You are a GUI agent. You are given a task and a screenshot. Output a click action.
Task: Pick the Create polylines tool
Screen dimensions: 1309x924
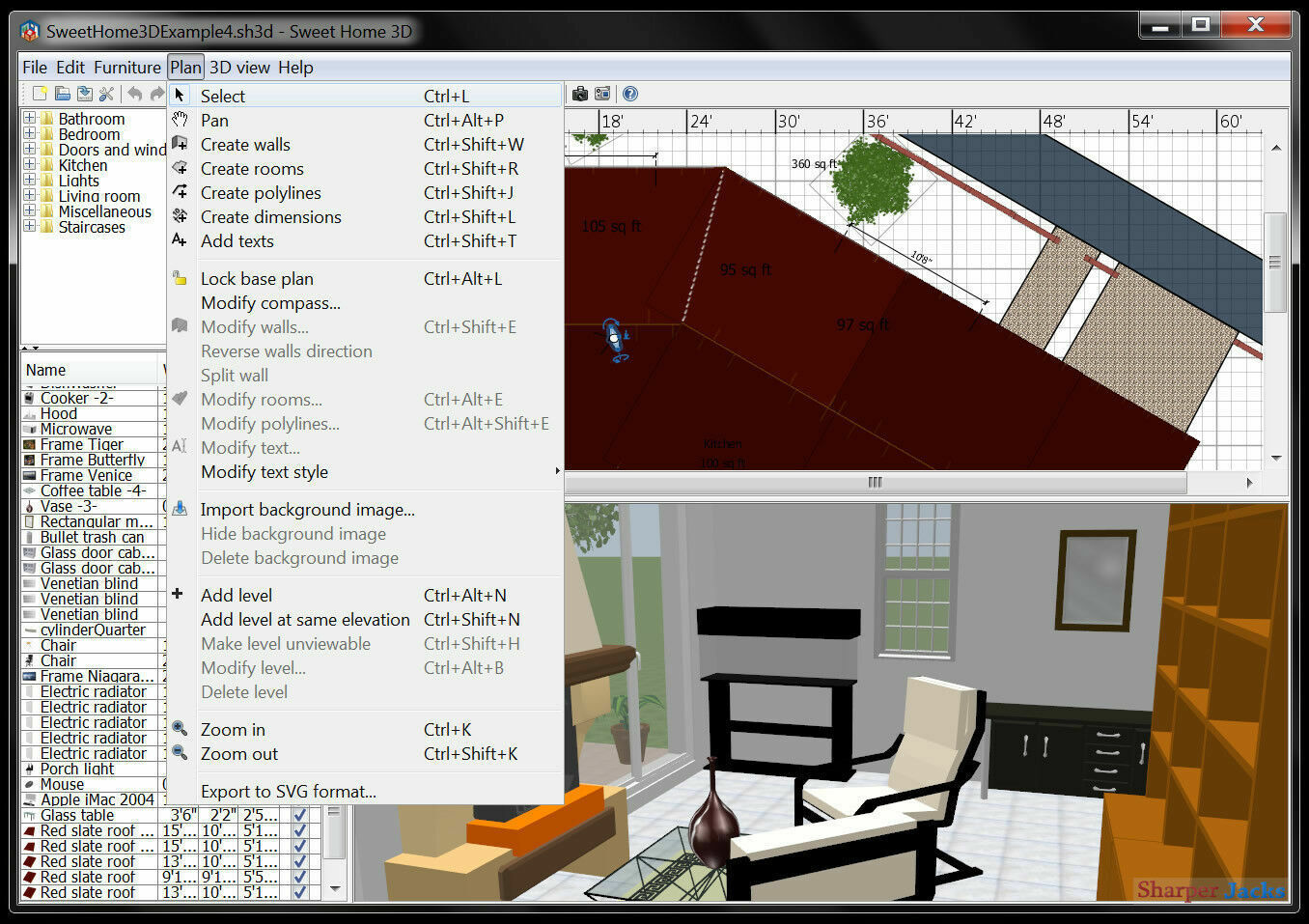pos(365,192)
